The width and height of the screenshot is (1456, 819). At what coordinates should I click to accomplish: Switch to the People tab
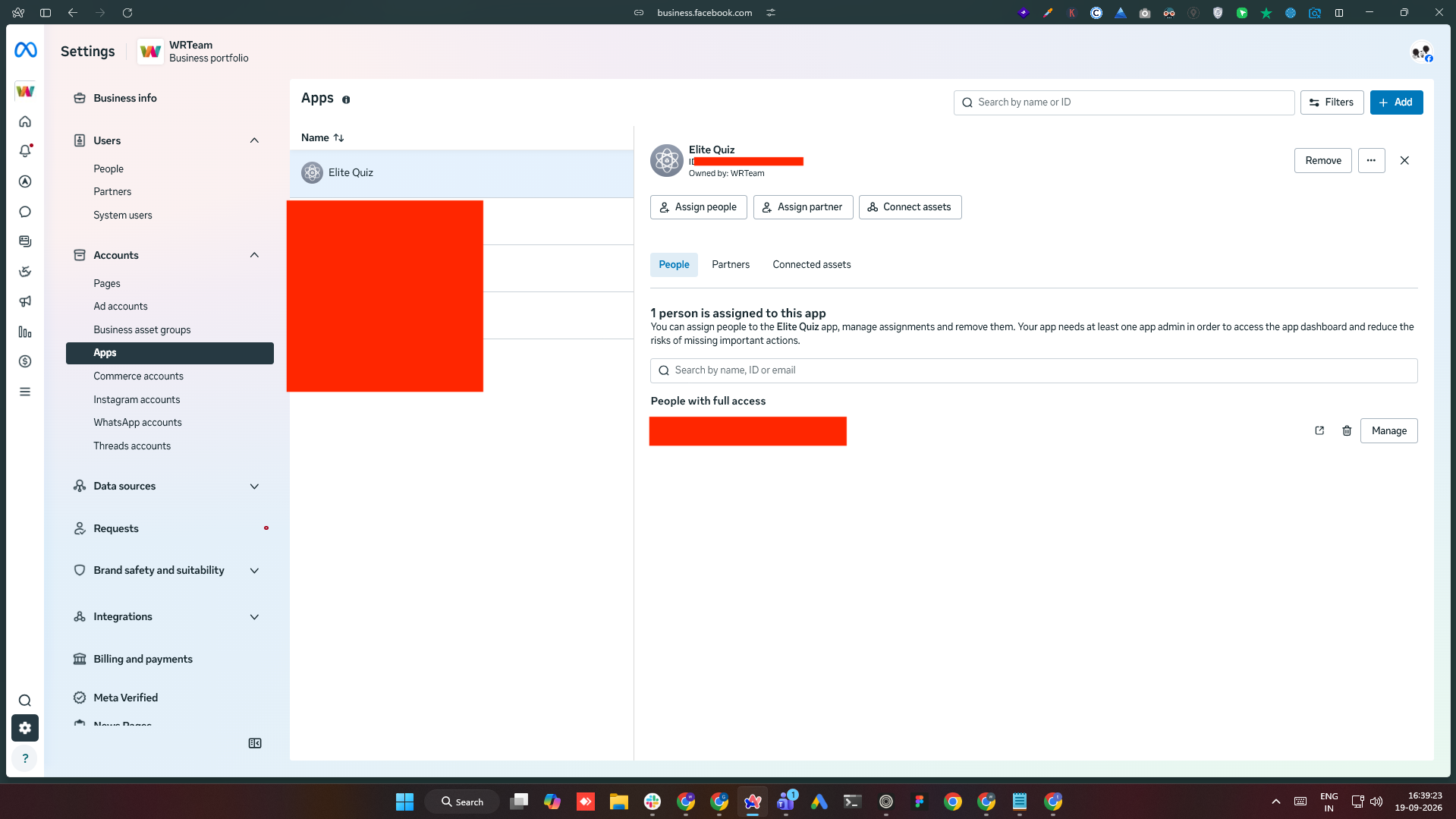[674, 264]
